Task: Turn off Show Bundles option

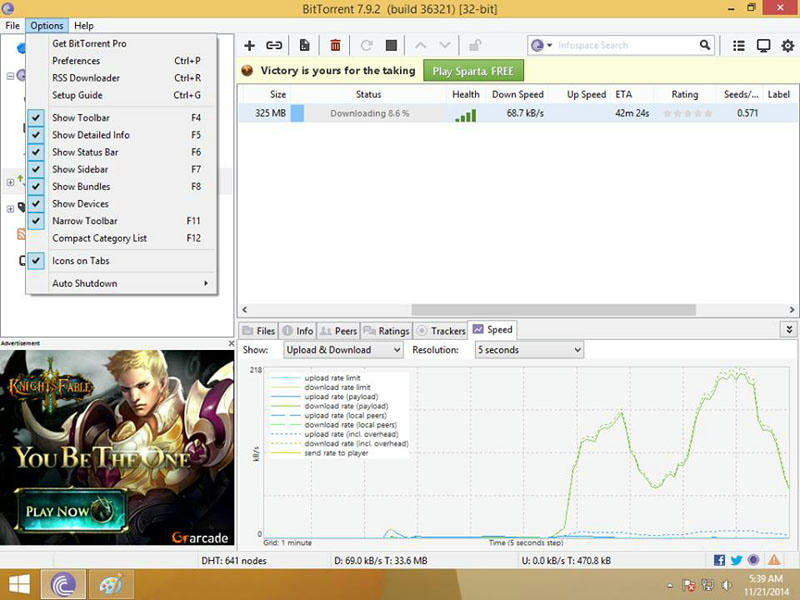Action: (x=121, y=187)
